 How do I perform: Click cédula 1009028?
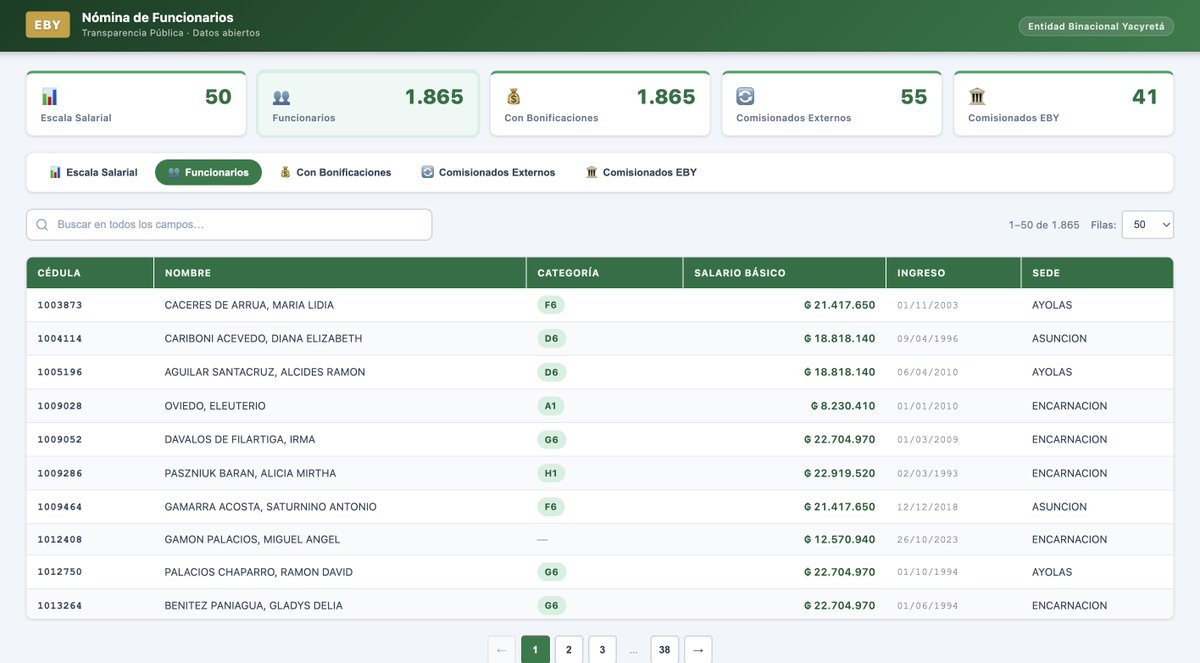click(x=60, y=406)
